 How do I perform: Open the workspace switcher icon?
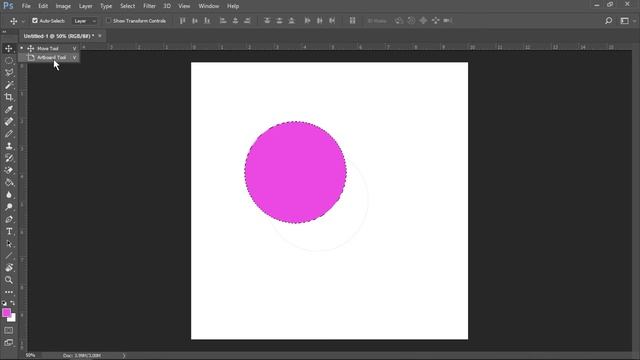coord(624,21)
